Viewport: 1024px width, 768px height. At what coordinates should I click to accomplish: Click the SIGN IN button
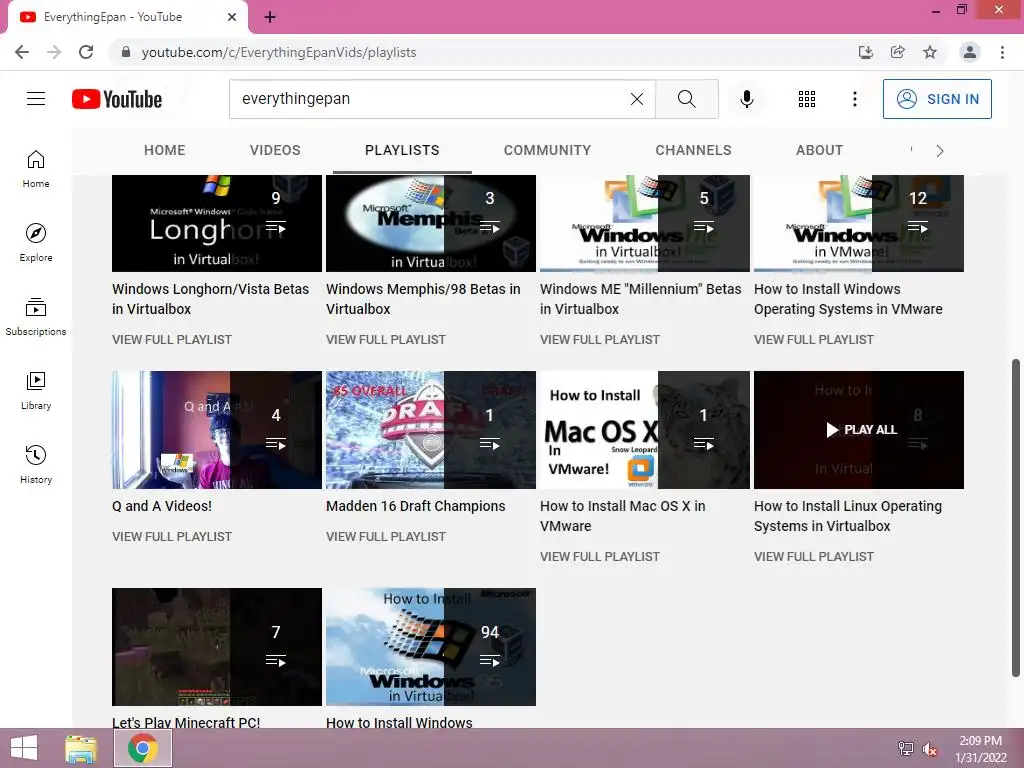[x=937, y=99]
